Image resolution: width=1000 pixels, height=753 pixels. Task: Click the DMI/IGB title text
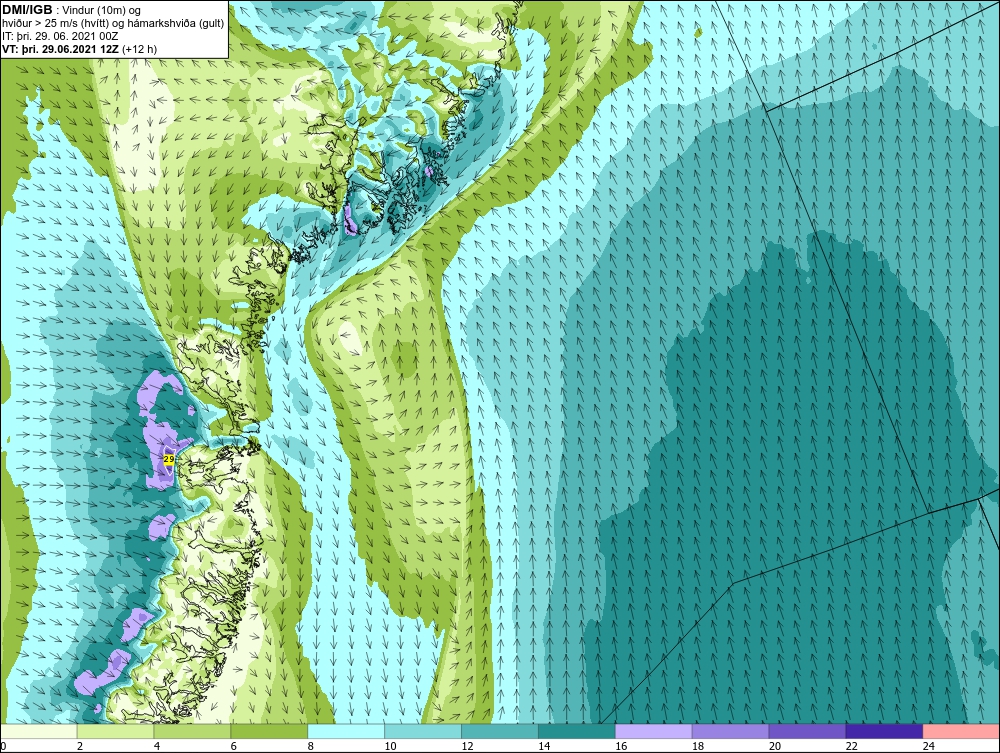click(27, 10)
